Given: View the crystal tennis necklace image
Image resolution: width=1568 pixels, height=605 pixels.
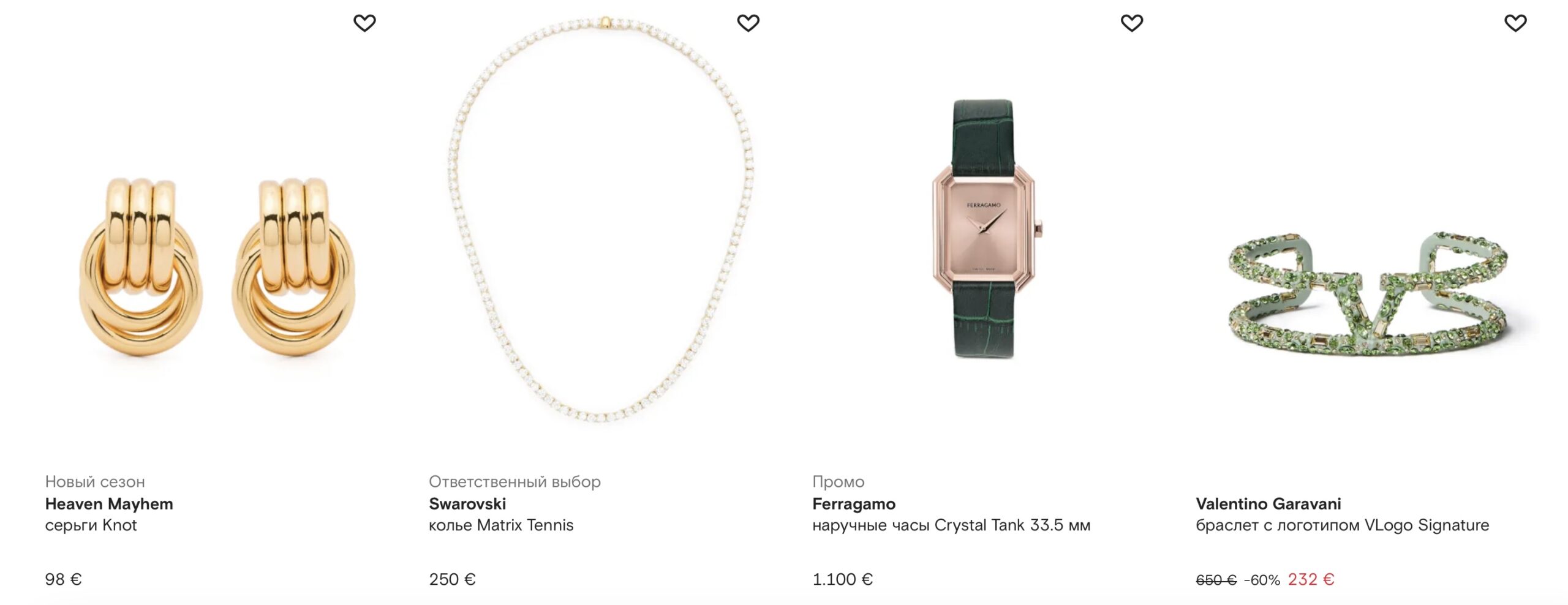Looking at the screenshot, I should tap(601, 219).
